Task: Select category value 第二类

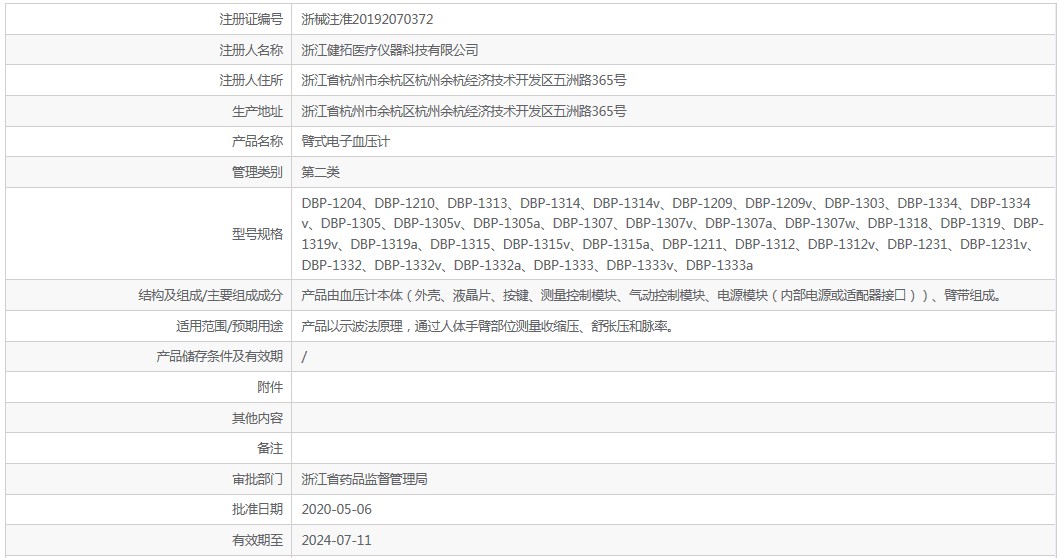Action: (320, 172)
